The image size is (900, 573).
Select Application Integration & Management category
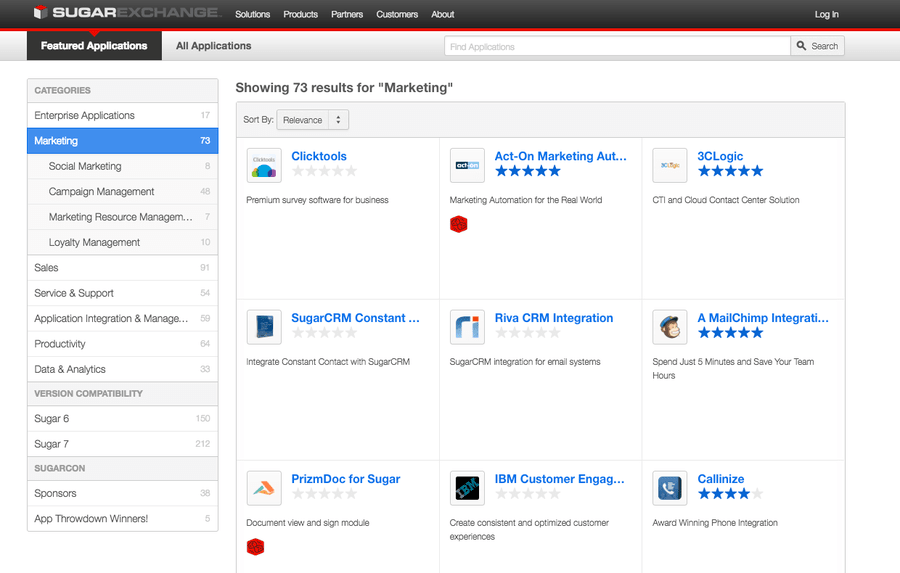pos(123,319)
